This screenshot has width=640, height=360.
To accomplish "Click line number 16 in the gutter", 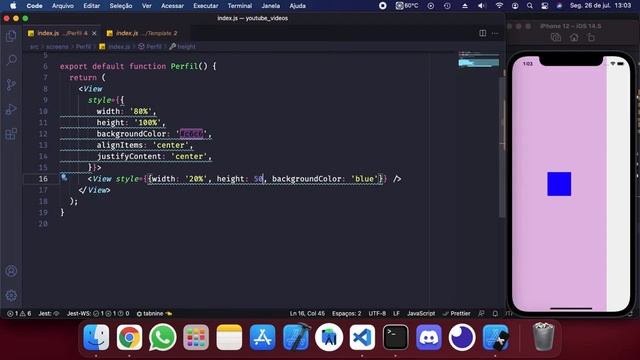I will [x=43, y=179].
